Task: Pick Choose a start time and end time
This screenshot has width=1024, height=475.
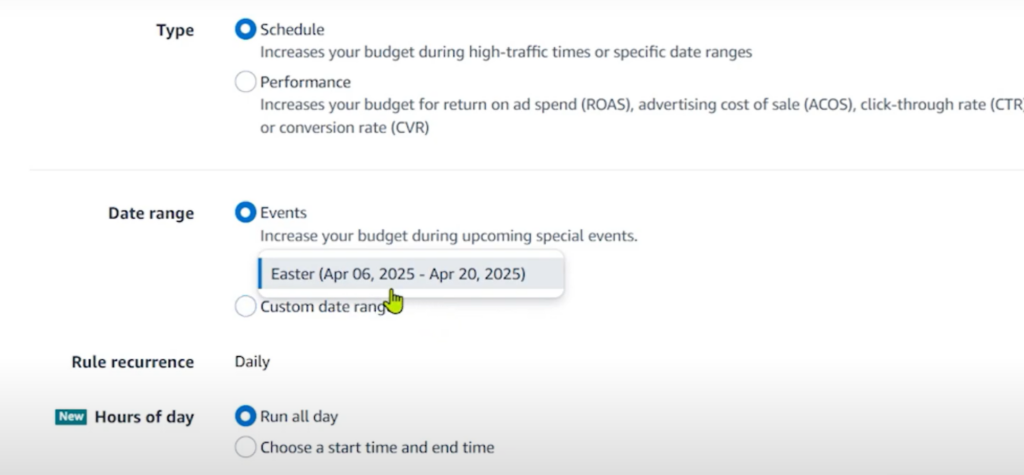Action: click(245, 448)
